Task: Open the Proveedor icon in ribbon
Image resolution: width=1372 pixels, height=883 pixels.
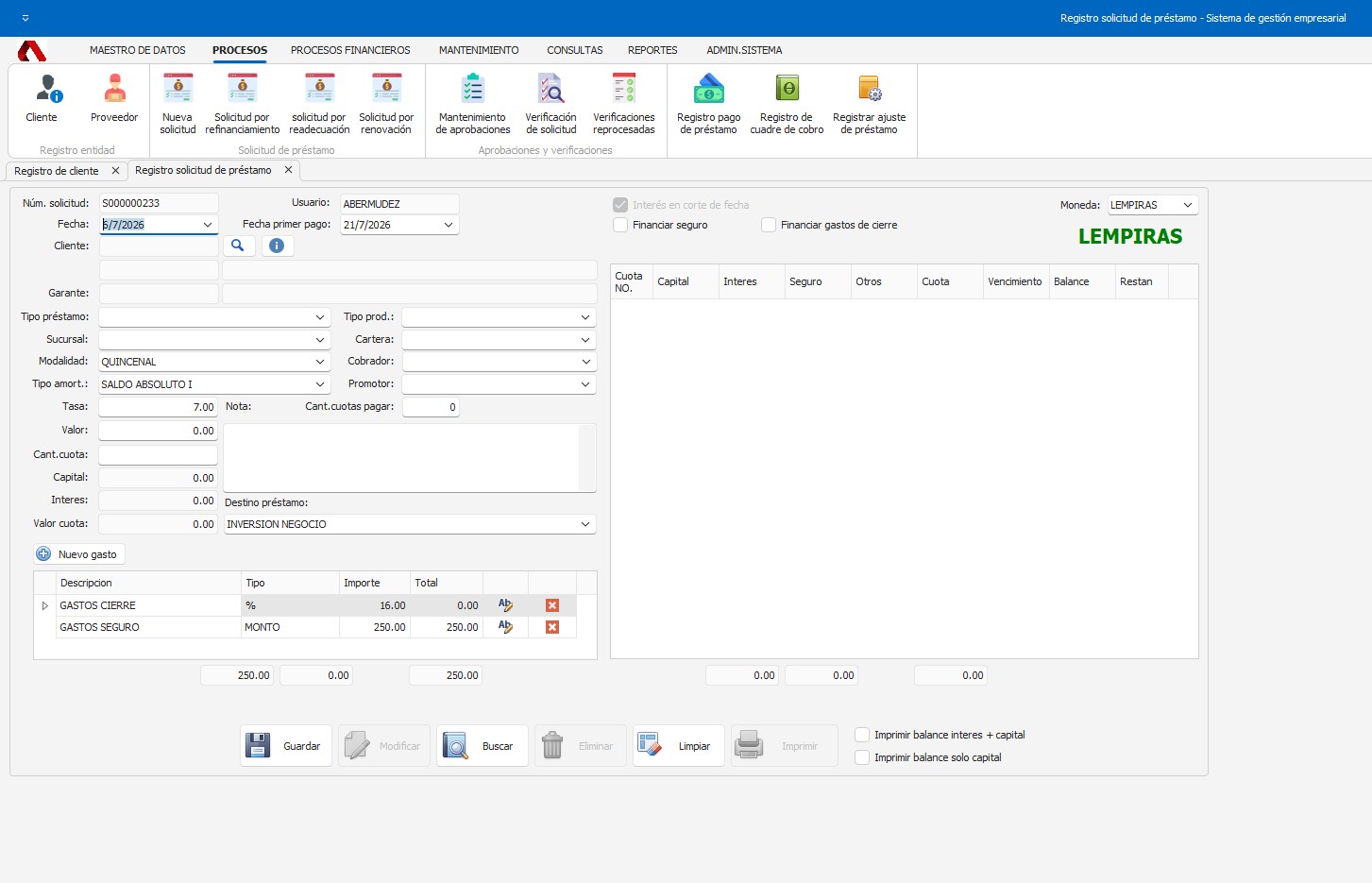Action: point(114,99)
